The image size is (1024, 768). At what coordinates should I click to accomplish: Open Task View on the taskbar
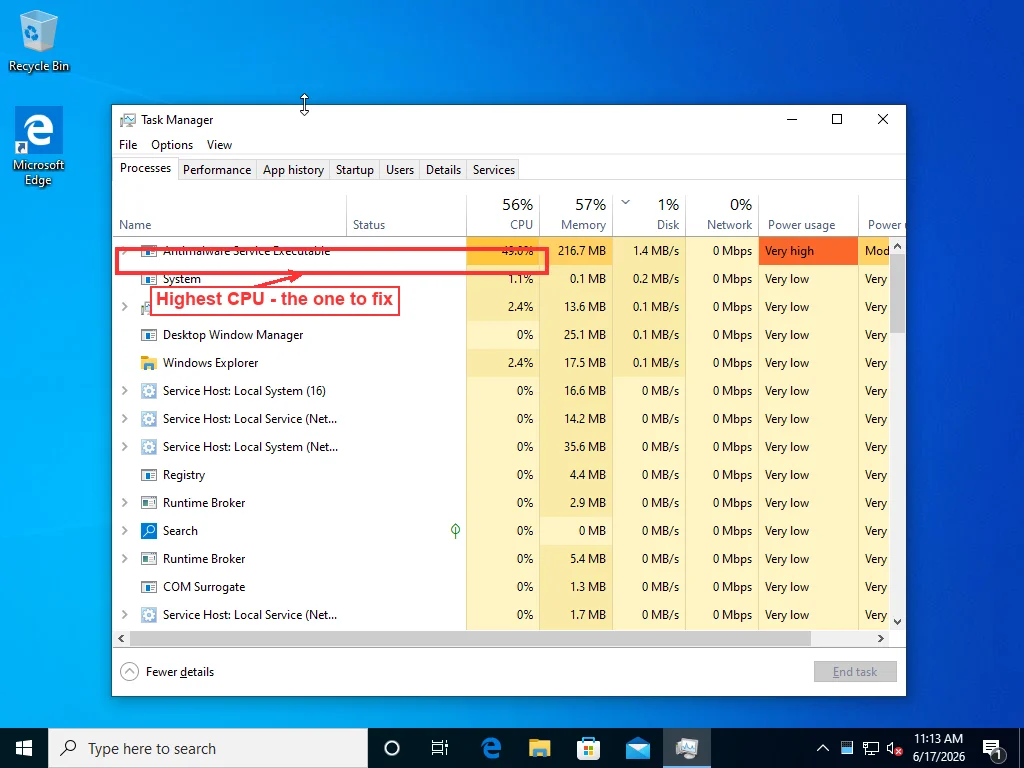(440, 748)
